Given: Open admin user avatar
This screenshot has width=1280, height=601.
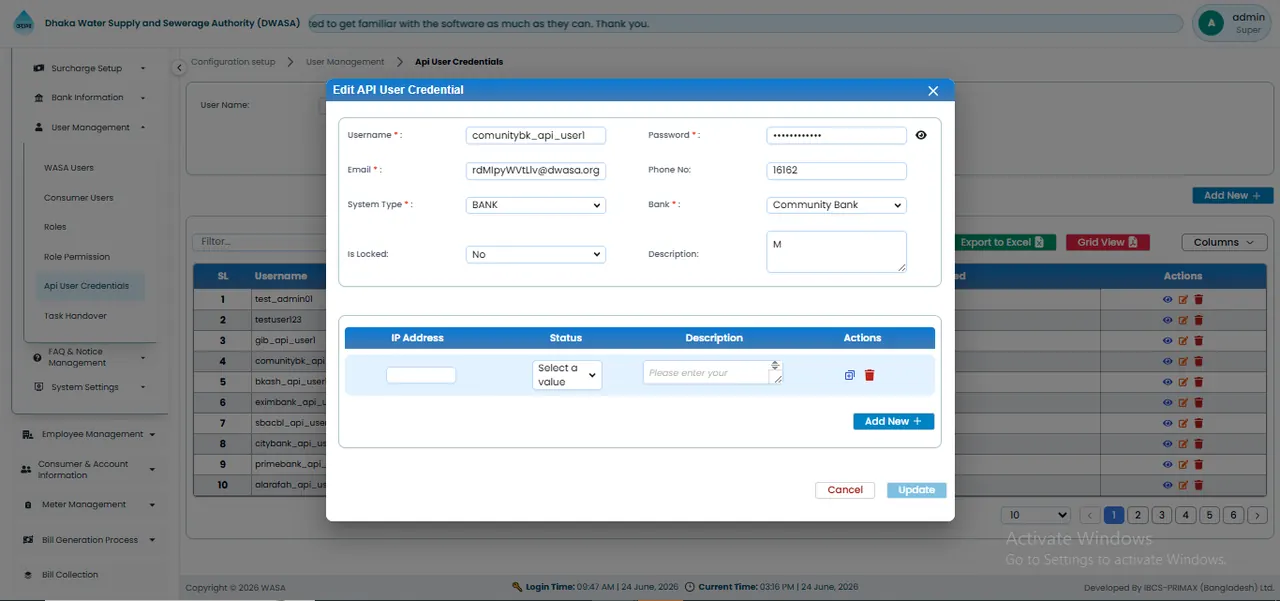Looking at the screenshot, I should [x=1211, y=23].
